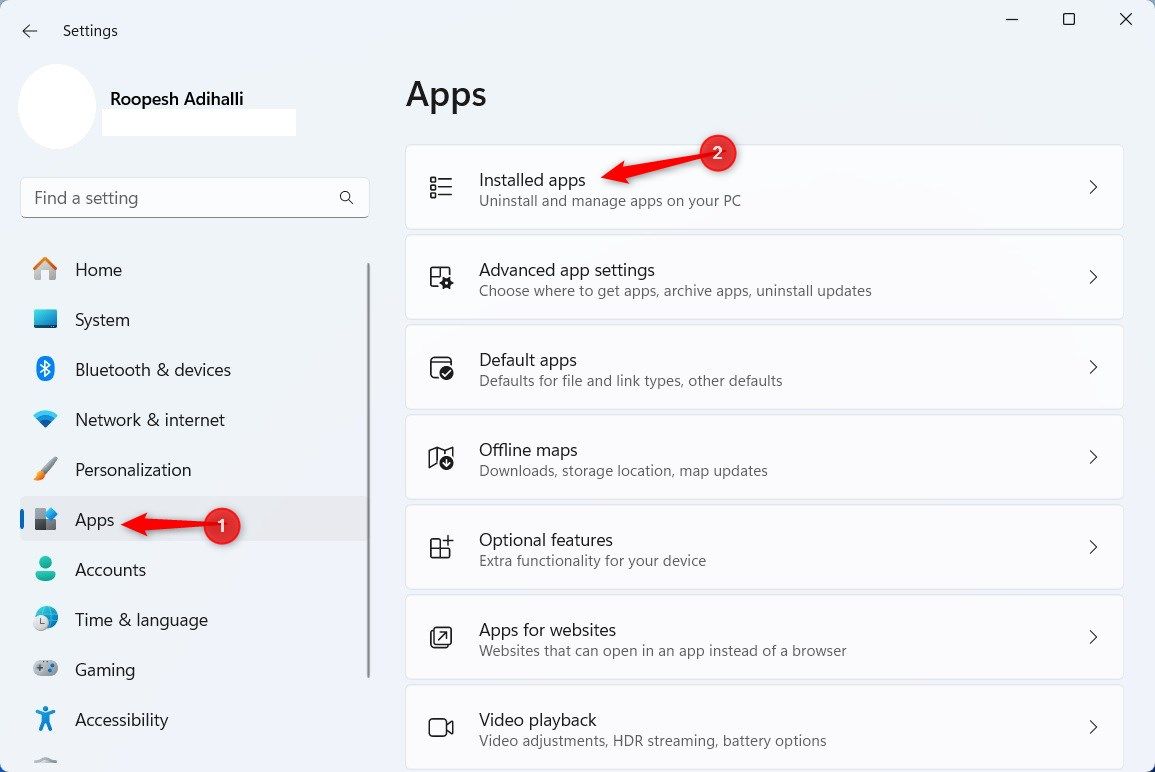Click the Video playback chevron
Image resolution: width=1155 pixels, height=772 pixels.
click(x=1093, y=727)
